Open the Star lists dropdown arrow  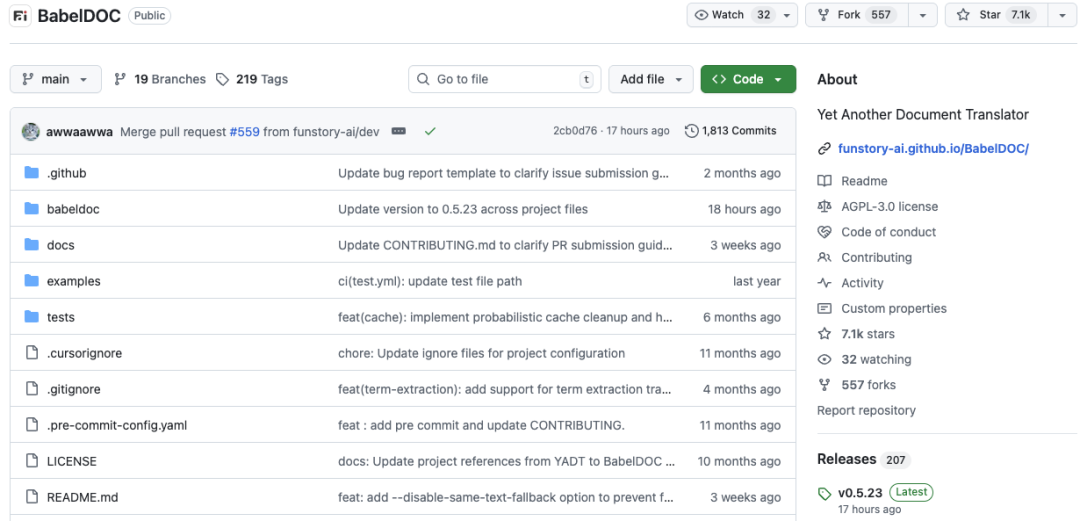[x=1060, y=15]
